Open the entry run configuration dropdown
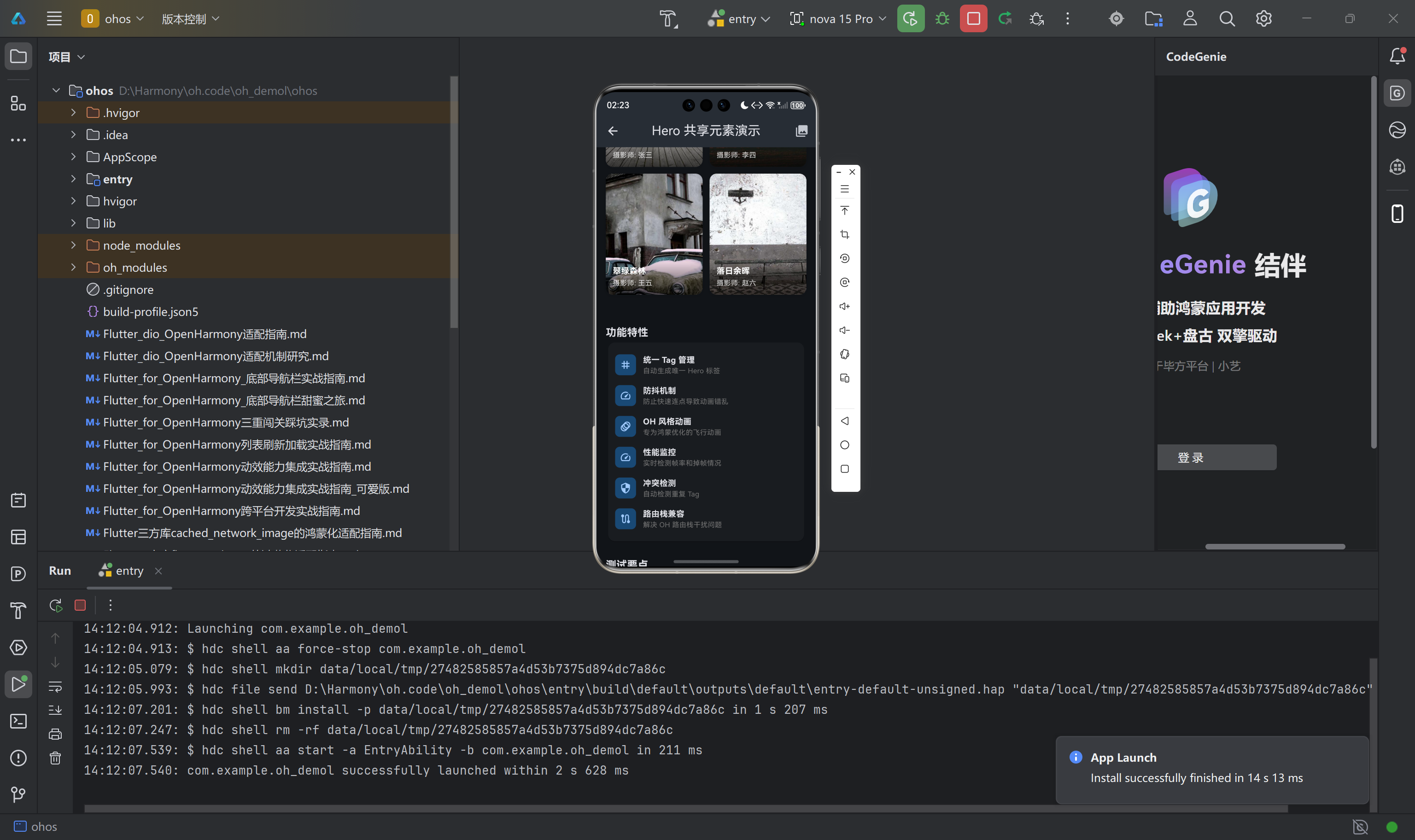Viewport: 1415px width, 840px height. [x=739, y=19]
